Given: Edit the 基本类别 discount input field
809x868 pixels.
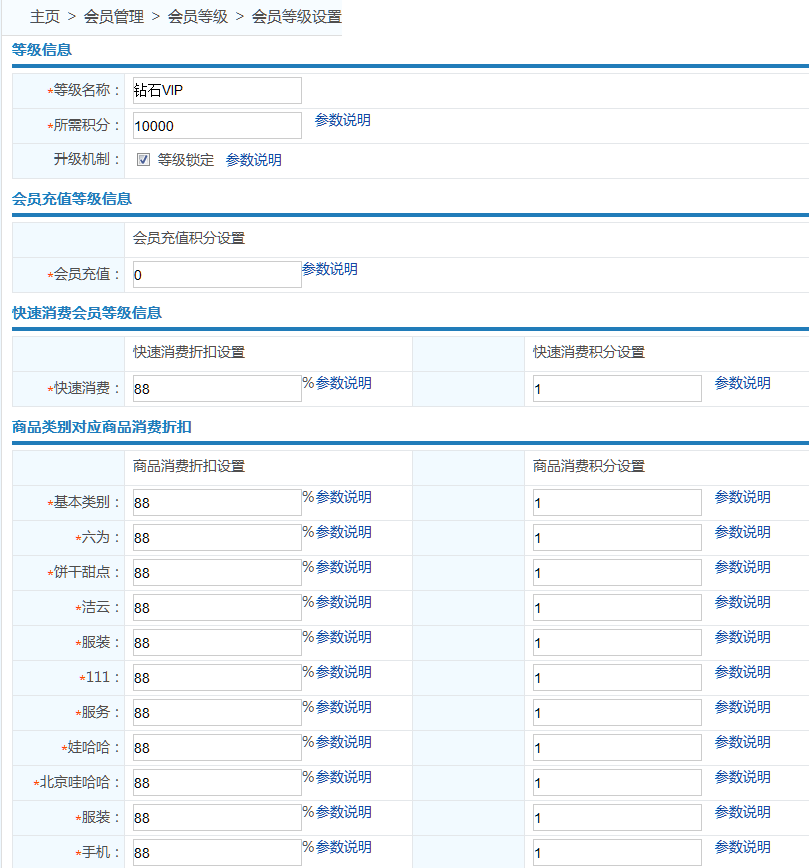Looking at the screenshot, I should [x=216, y=502].
